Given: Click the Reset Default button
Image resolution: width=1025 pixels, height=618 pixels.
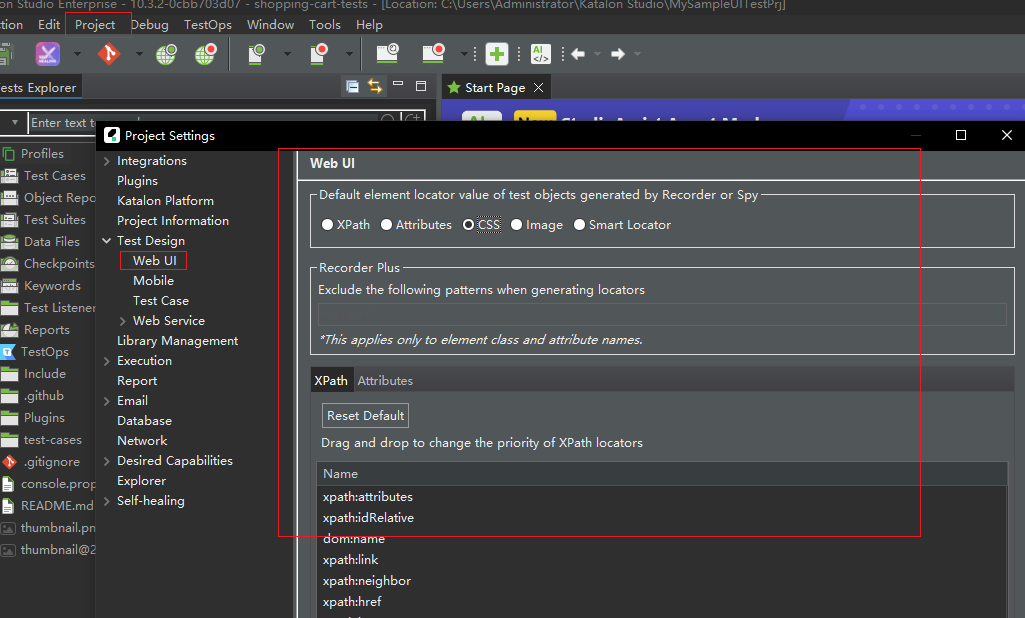Looking at the screenshot, I should coord(365,416).
